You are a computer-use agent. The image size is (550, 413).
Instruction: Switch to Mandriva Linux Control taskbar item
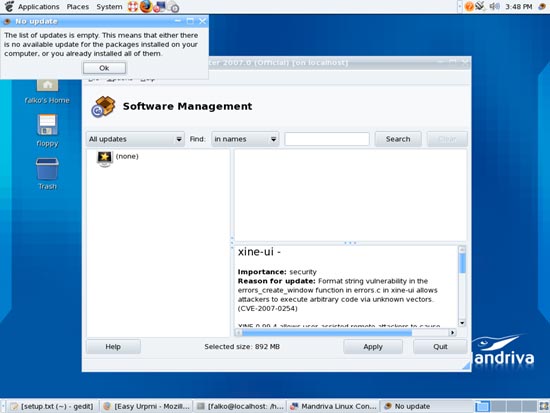click(334, 406)
